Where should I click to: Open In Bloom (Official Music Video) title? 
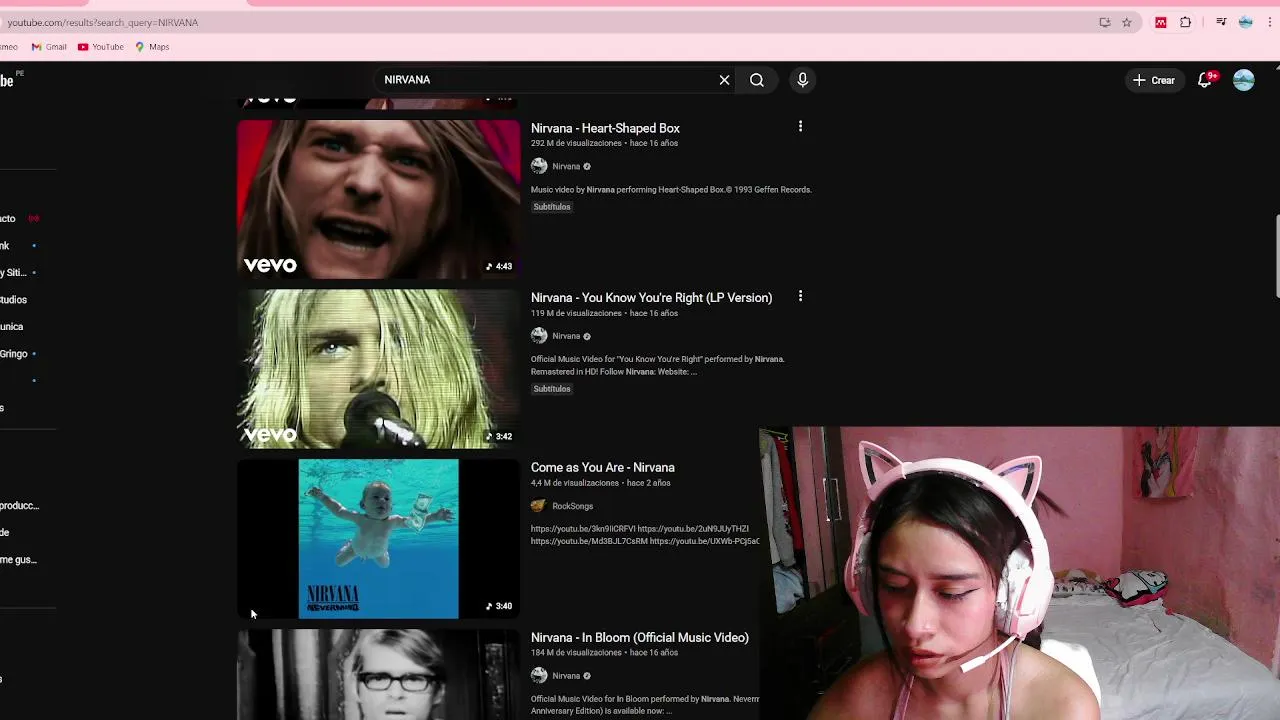[639, 638]
